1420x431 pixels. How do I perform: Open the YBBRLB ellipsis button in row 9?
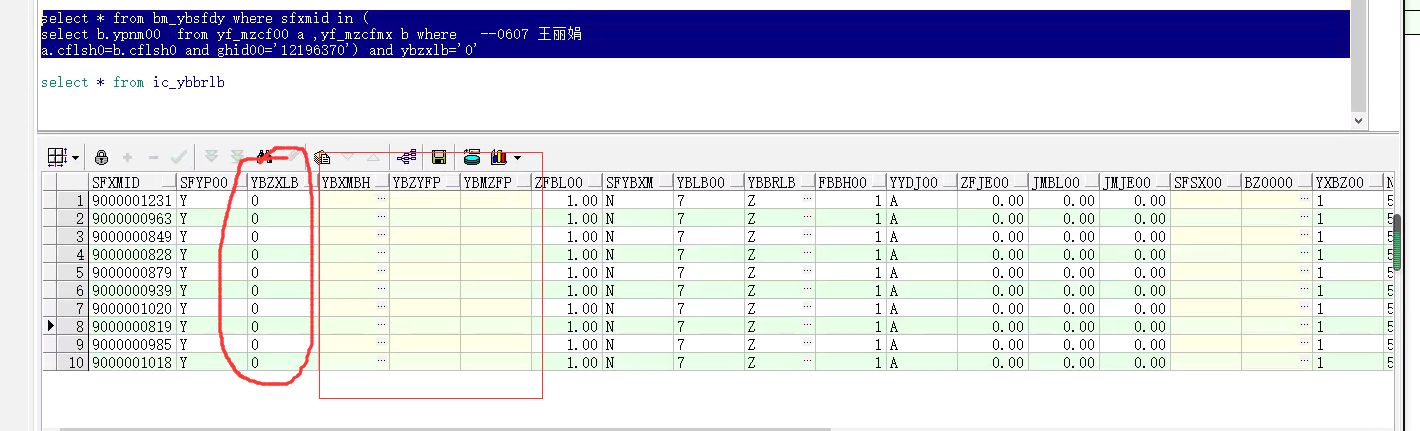807,344
